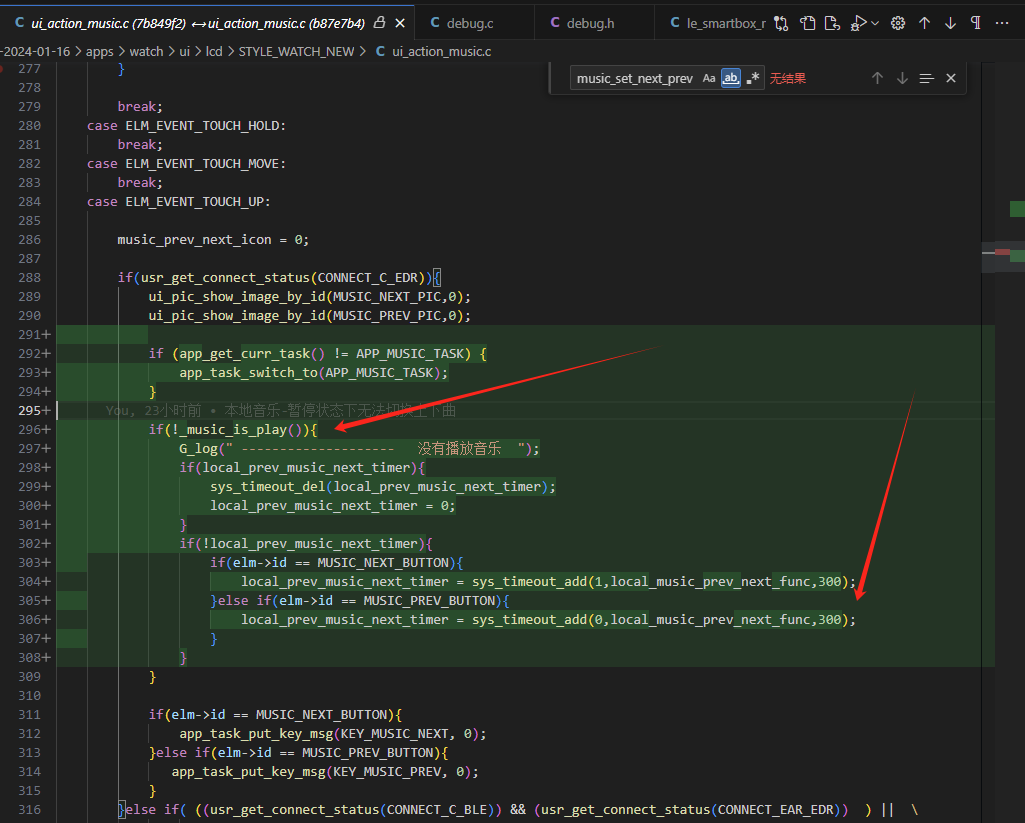1025x823 pixels.
Task: Open diff editor settings gear
Action: 898,24
